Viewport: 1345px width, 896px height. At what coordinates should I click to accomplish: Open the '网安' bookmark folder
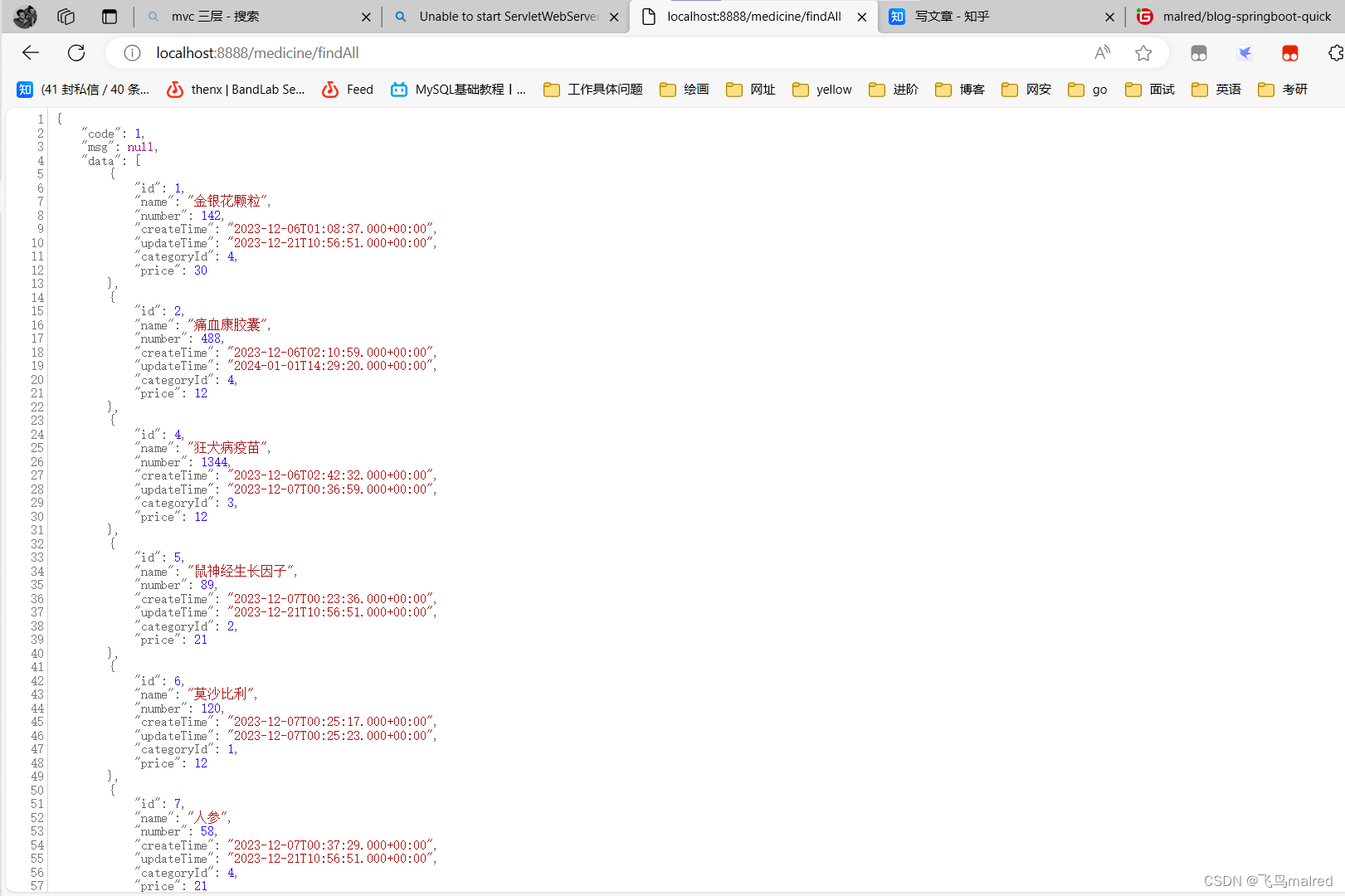point(1026,90)
